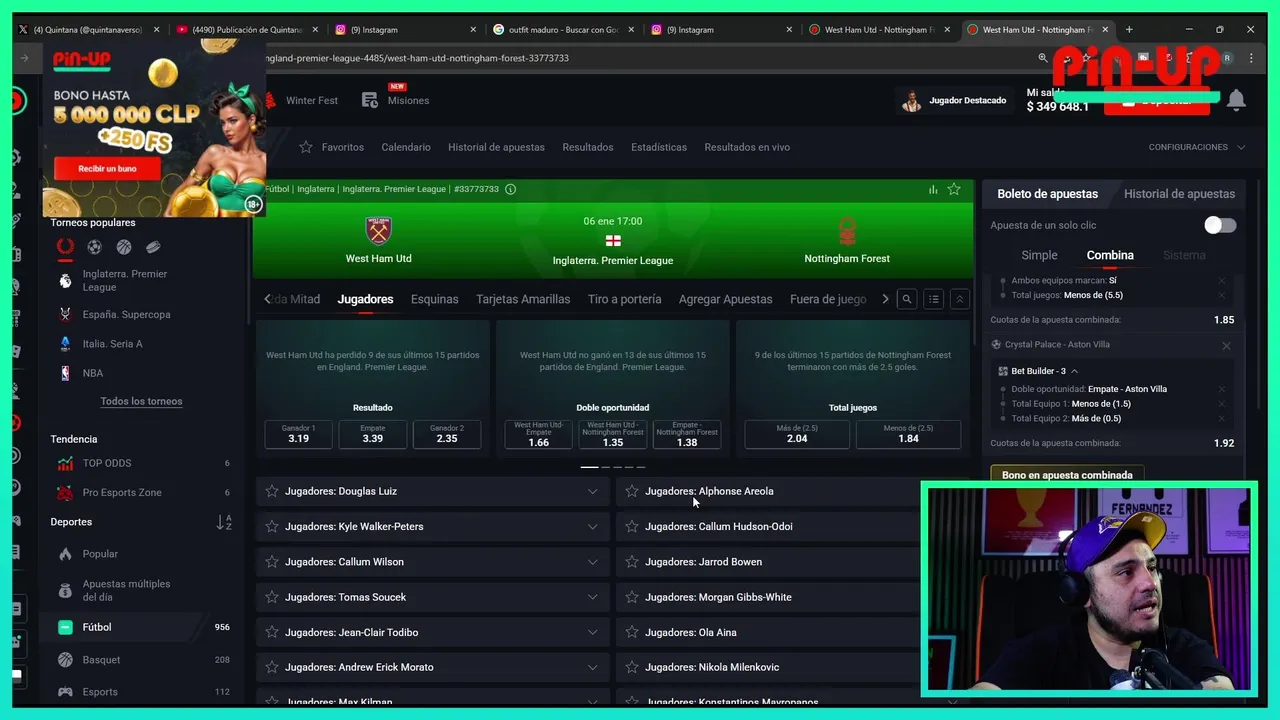This screenshot has height=720, width=1280.
Task: Click Recibir un bono button
Action: click(x=107, y=168)
